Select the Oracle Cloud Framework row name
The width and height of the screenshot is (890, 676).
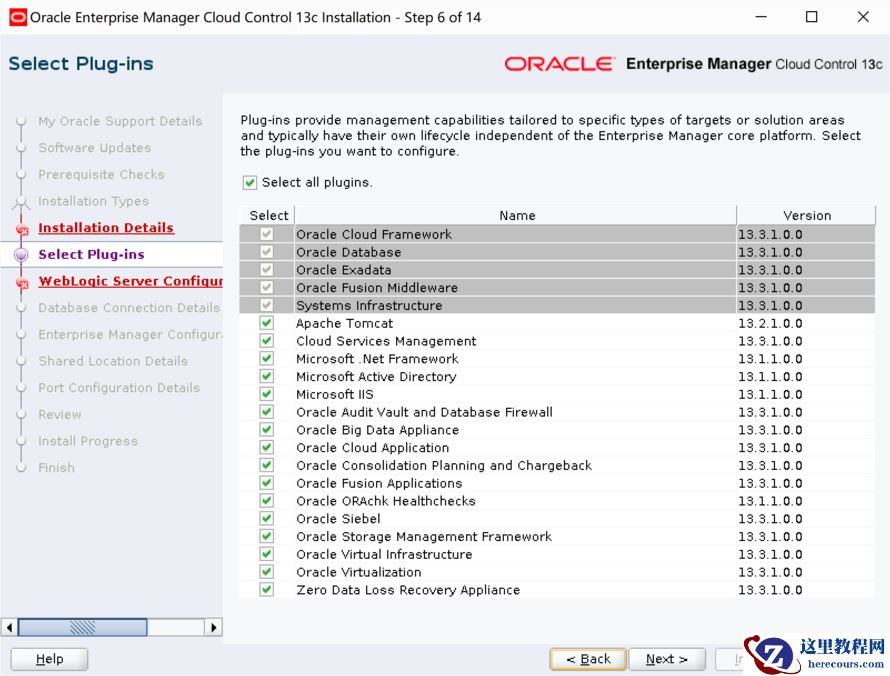click(x=374, y=234)
